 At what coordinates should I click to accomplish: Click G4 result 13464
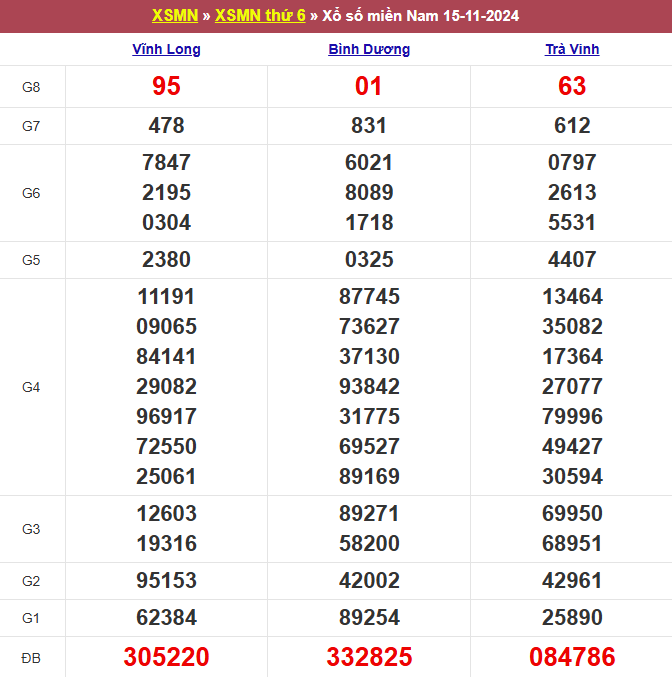coord(572,297)
